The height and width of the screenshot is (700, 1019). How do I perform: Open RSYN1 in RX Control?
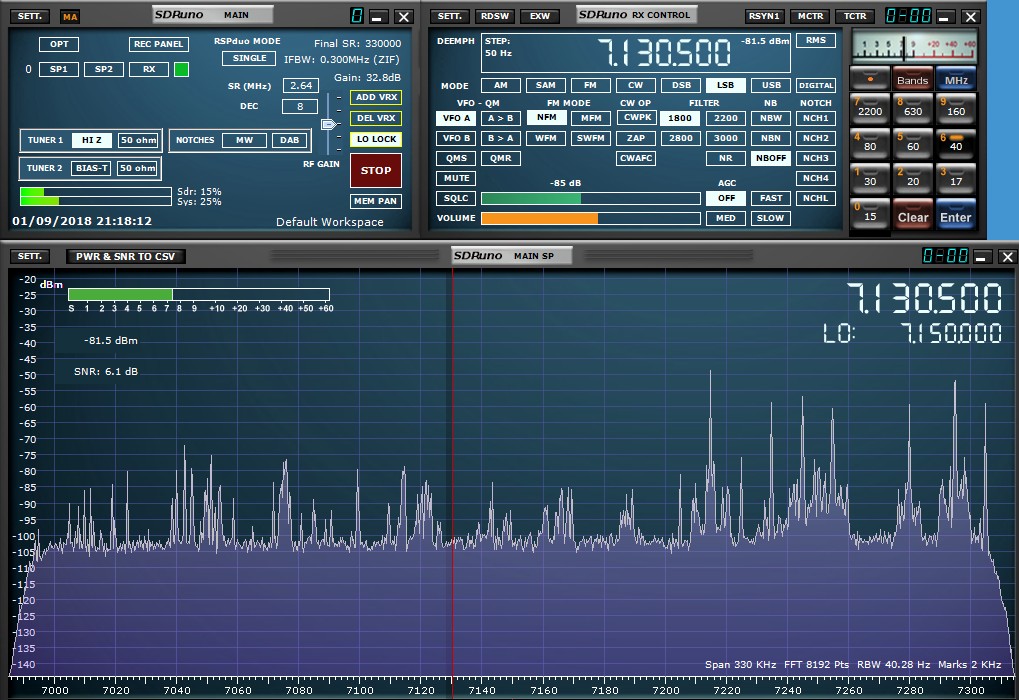click(x=764, y=16)
